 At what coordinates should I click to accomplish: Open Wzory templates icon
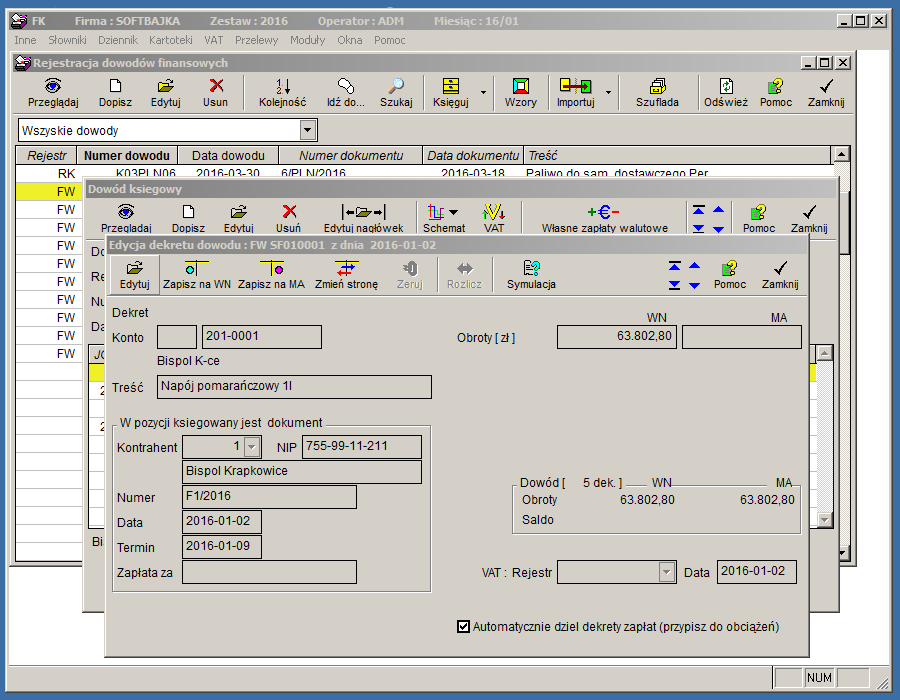521,93
